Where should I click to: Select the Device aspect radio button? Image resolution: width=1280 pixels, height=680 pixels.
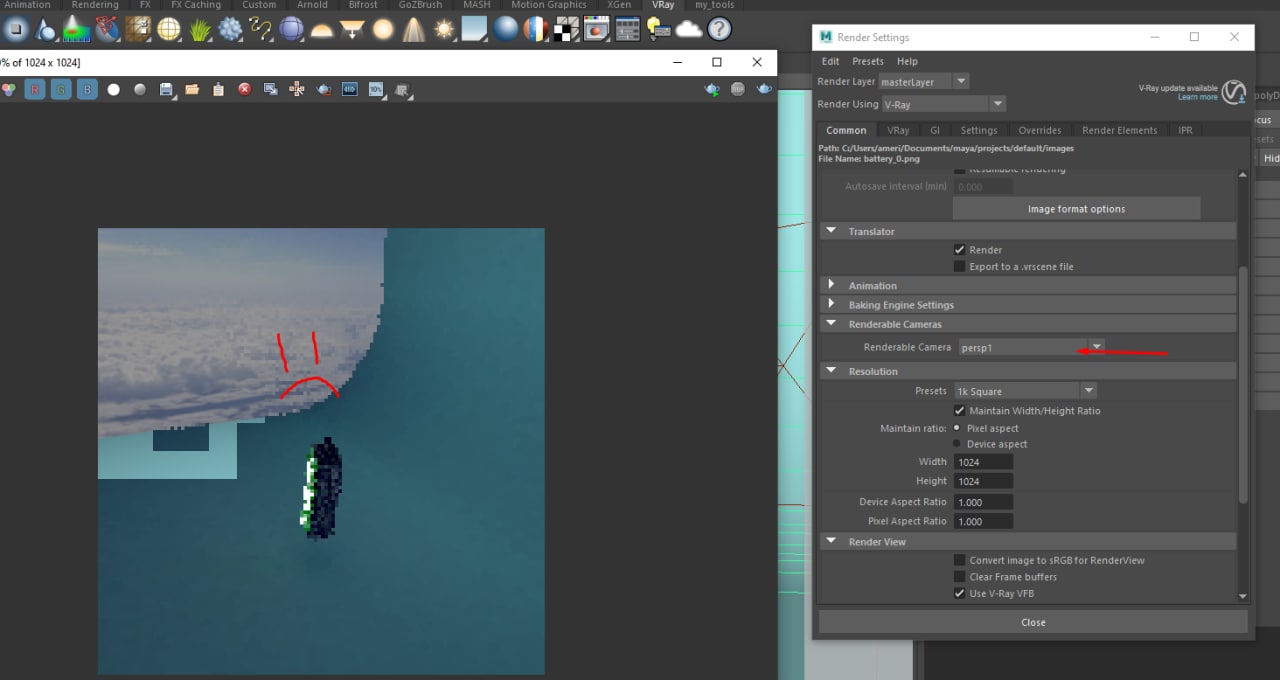[x=957, y=444]
